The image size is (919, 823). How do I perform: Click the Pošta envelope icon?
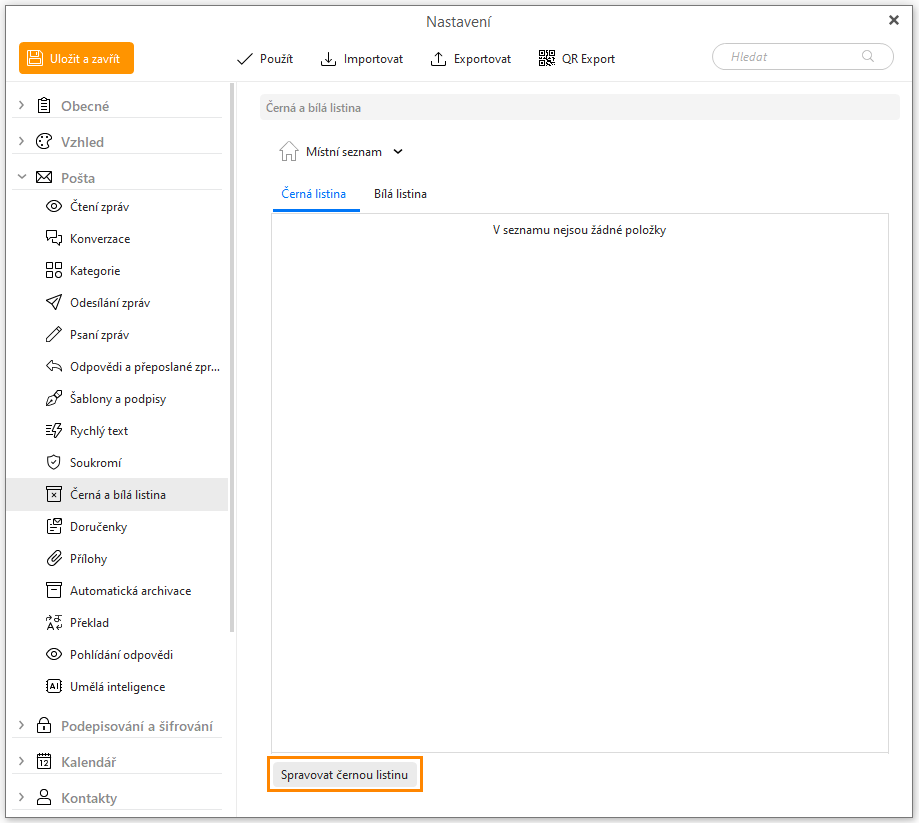[x=44, y=177]
